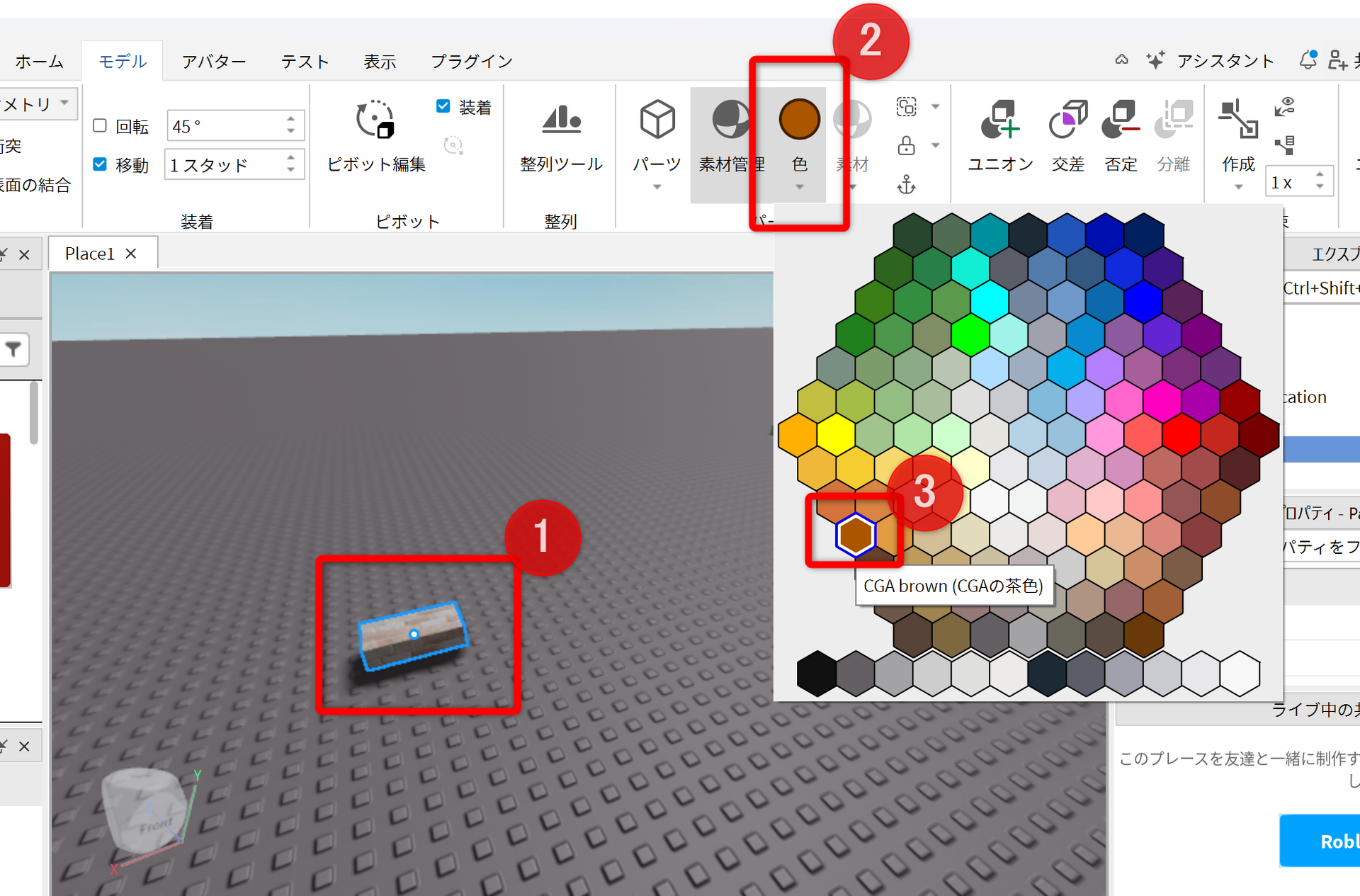Open the Plugins (プラグイン) ribbon tab
The height and width of the screenshot is (896, 1360).
pyautogui.click(x=472, y=62)
